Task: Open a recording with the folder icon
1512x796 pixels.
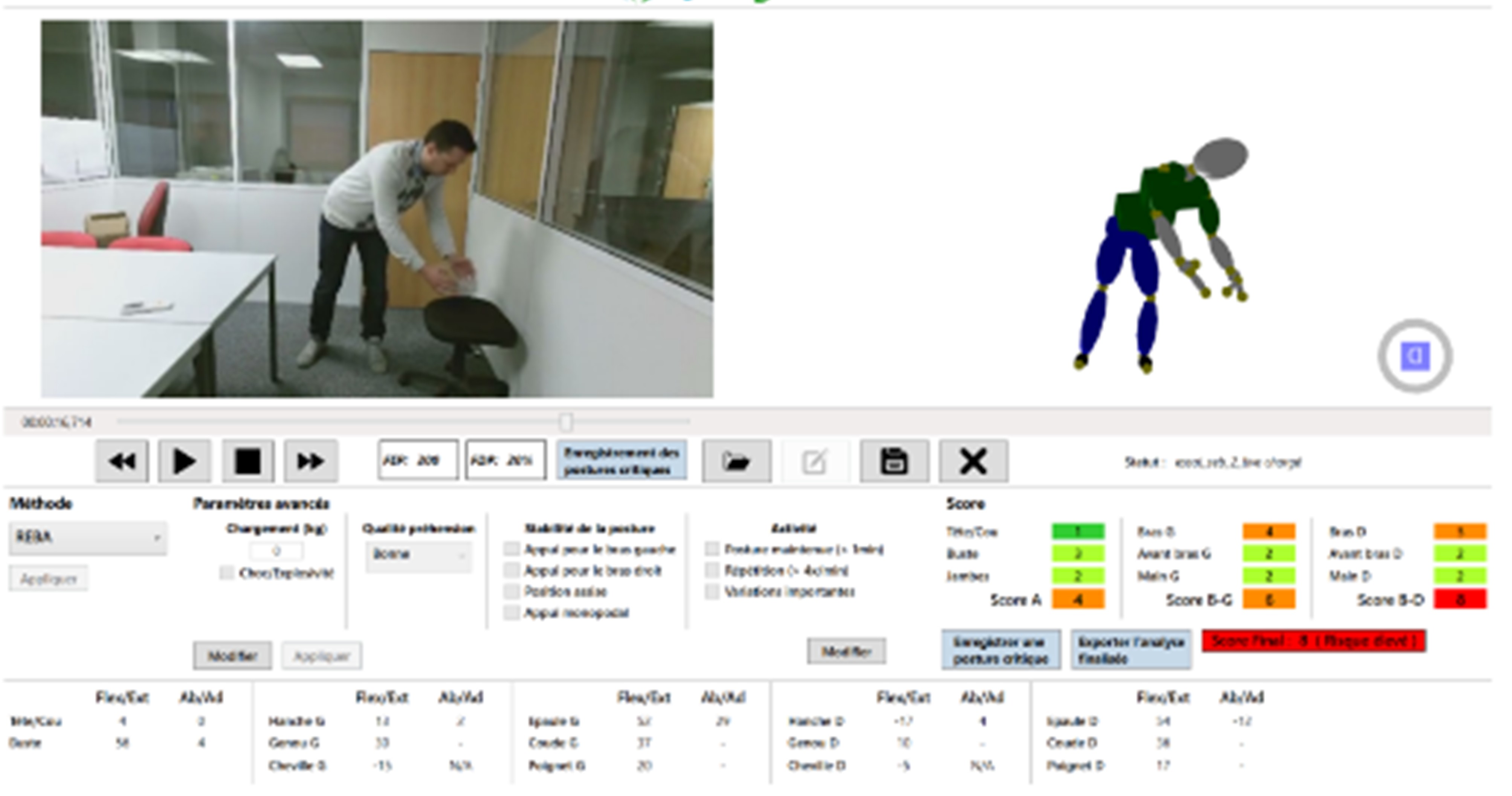Action: (737, 462)
